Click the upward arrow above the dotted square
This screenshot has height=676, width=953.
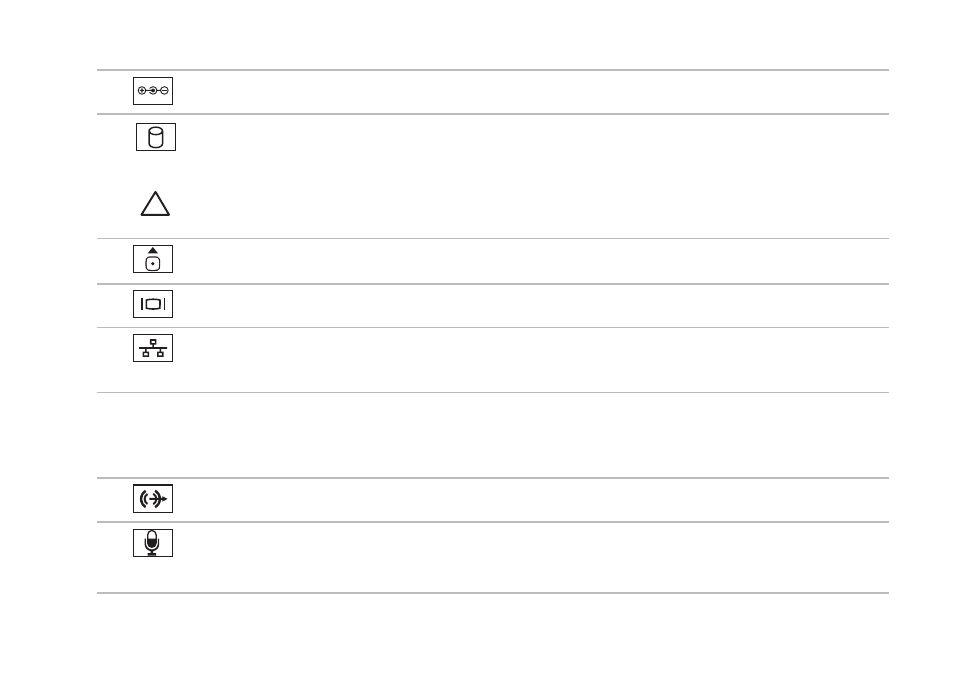[153, 250]
